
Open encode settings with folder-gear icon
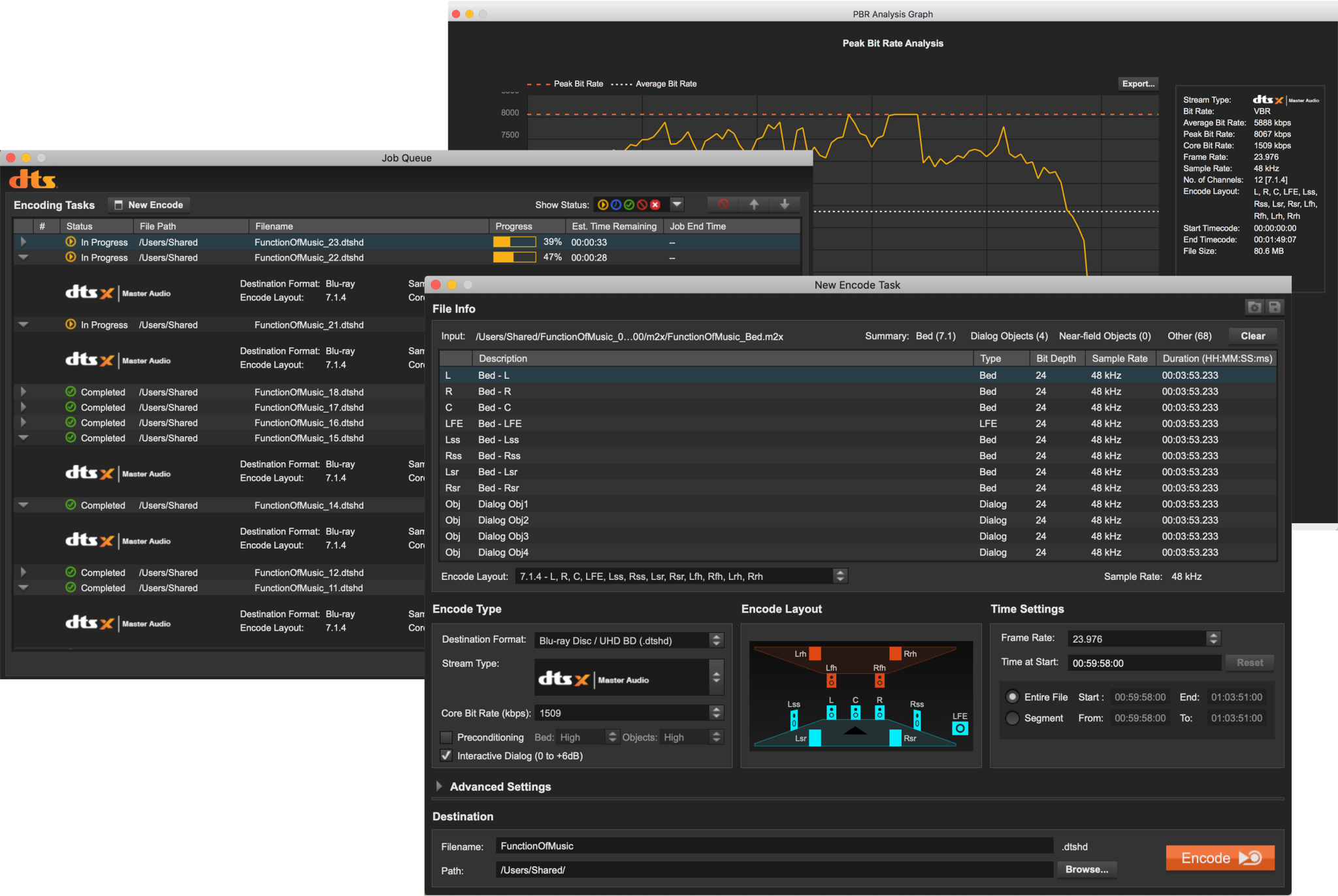(1254, 307)
